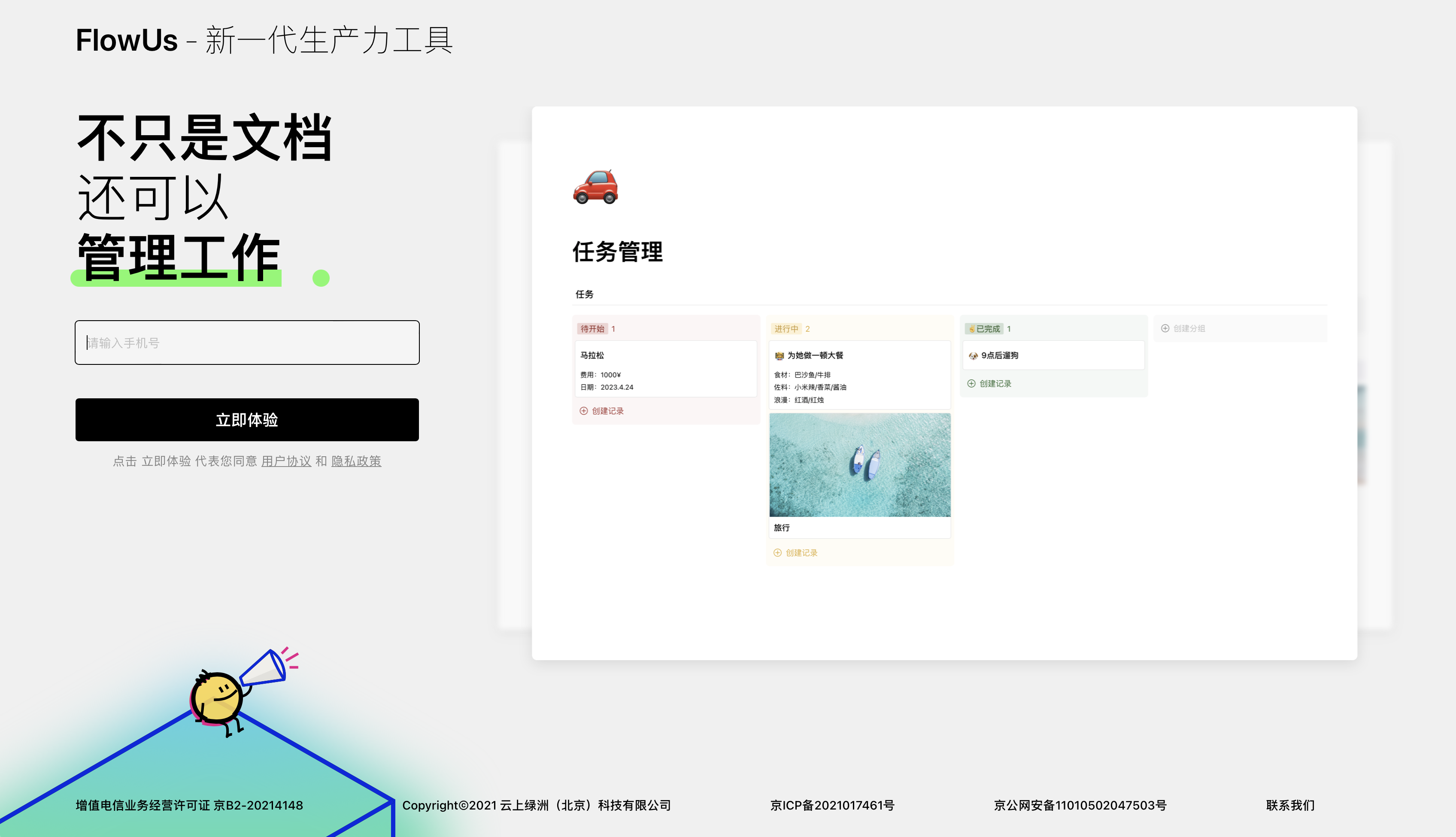
Task: Click the 联系我们 footer link
Action: point(1290,805)
